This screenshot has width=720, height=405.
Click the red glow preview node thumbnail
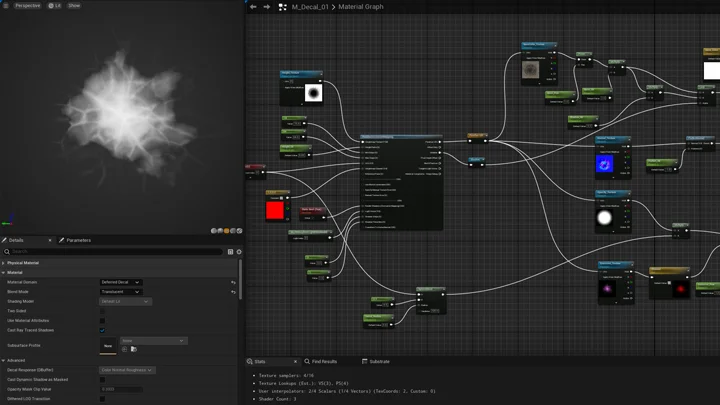681,289
